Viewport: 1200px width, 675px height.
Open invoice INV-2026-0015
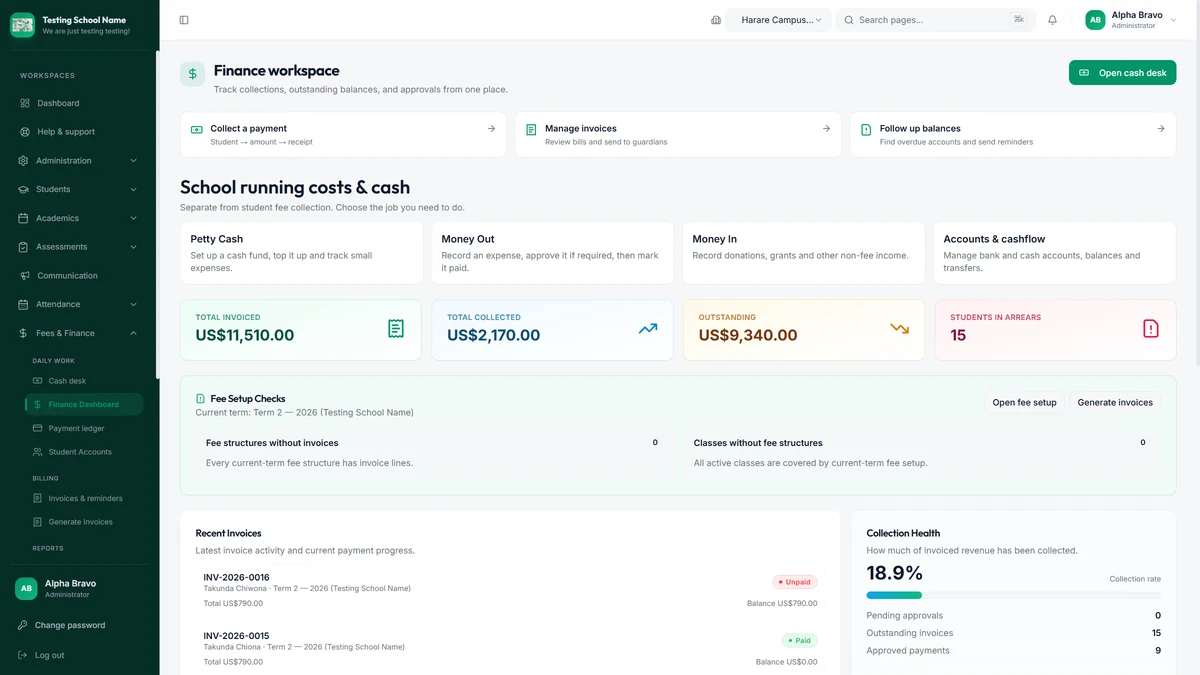510,648
